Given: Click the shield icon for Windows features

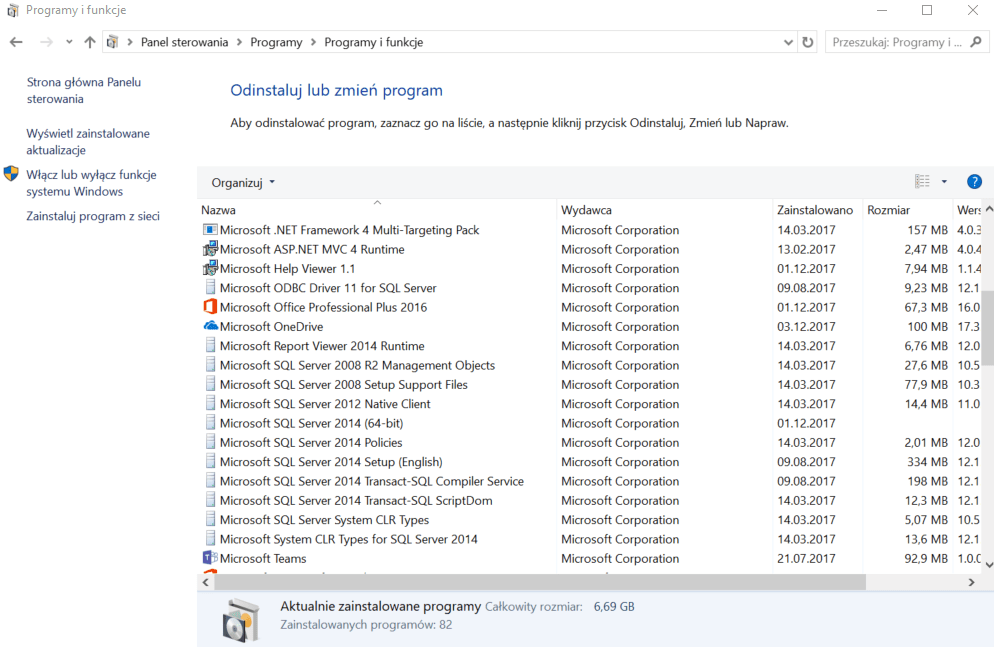Looking at the screenshot, I should pos(11,174).
